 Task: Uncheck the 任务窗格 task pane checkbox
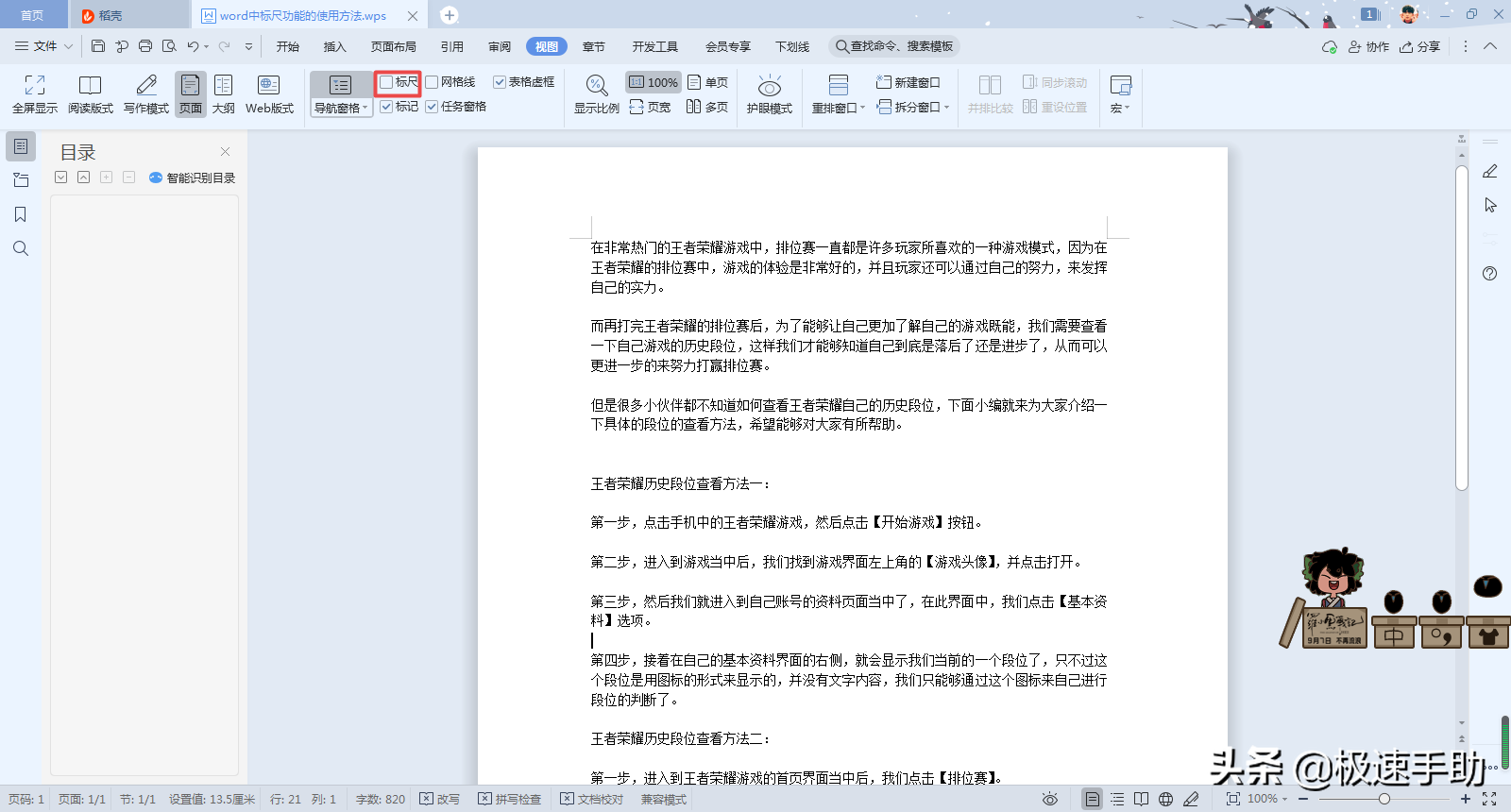[x=432, y=107]
